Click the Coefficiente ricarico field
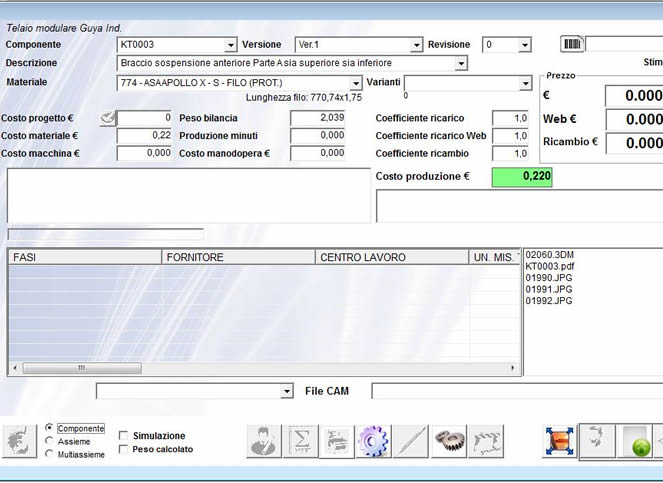Screen dimensions: 663x483 (x=510, y=118)
